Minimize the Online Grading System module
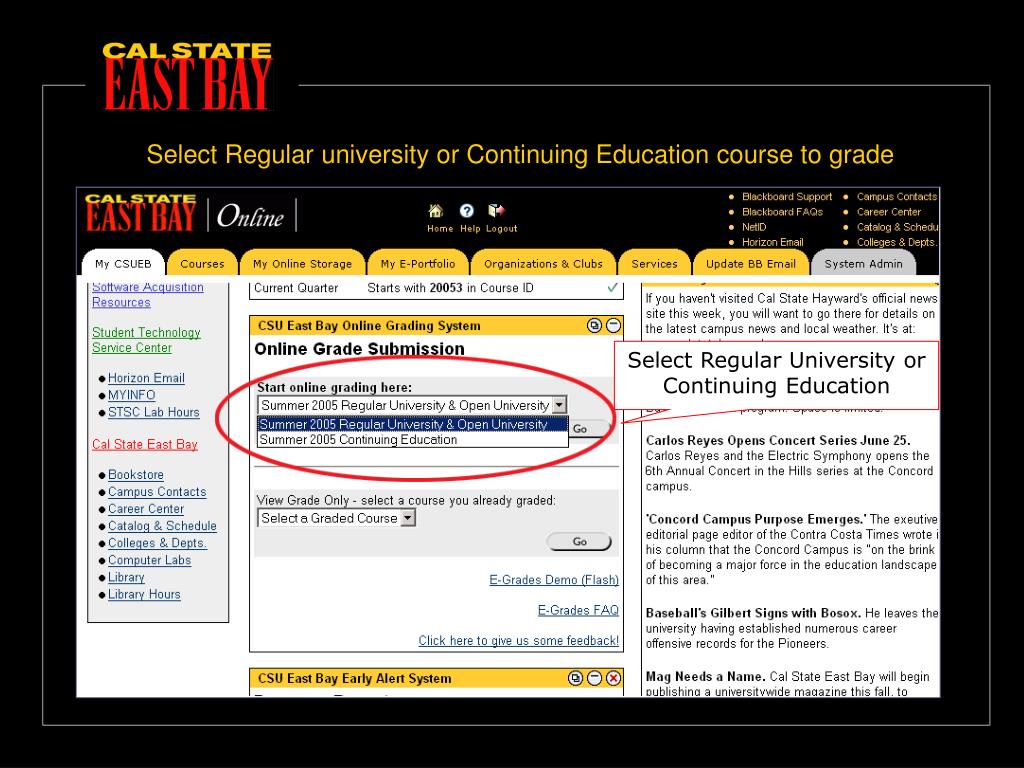 (x=613, y=325)
